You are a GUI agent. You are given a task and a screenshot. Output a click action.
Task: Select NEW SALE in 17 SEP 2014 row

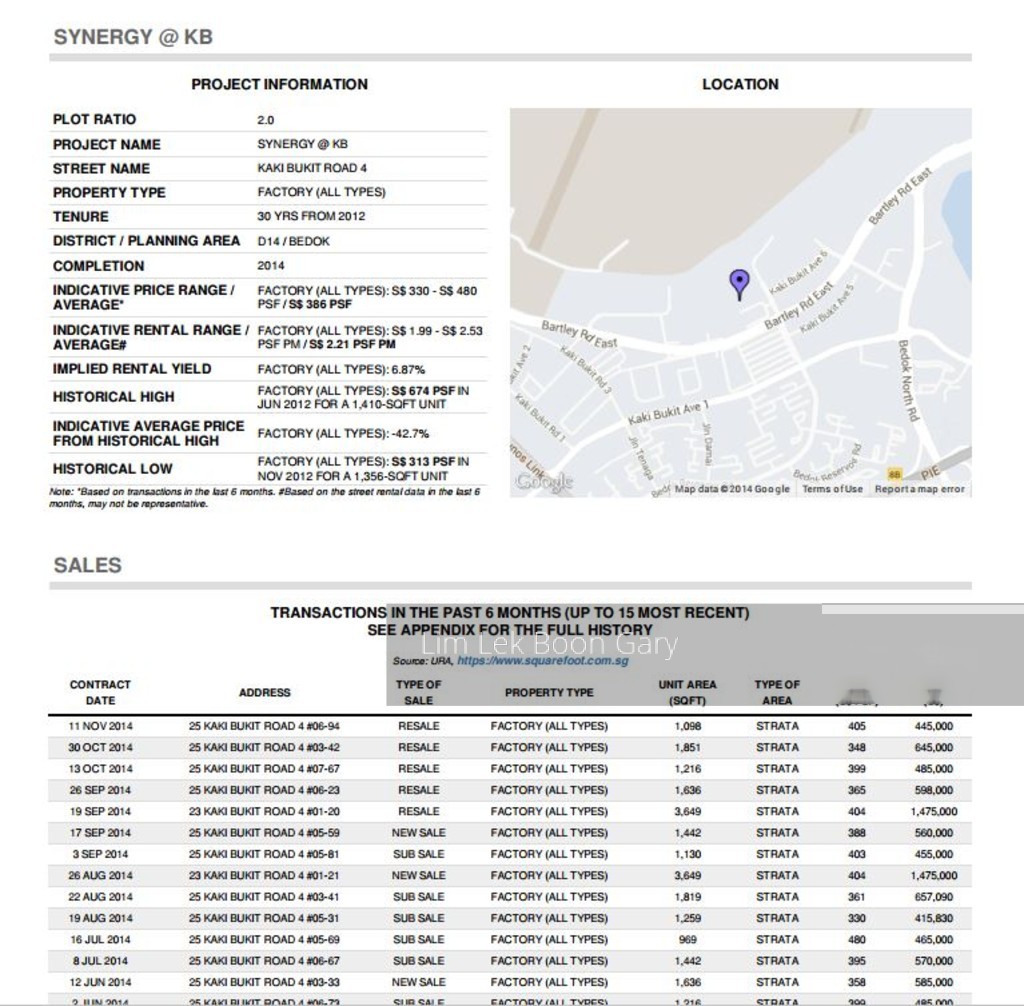(419, 833)
